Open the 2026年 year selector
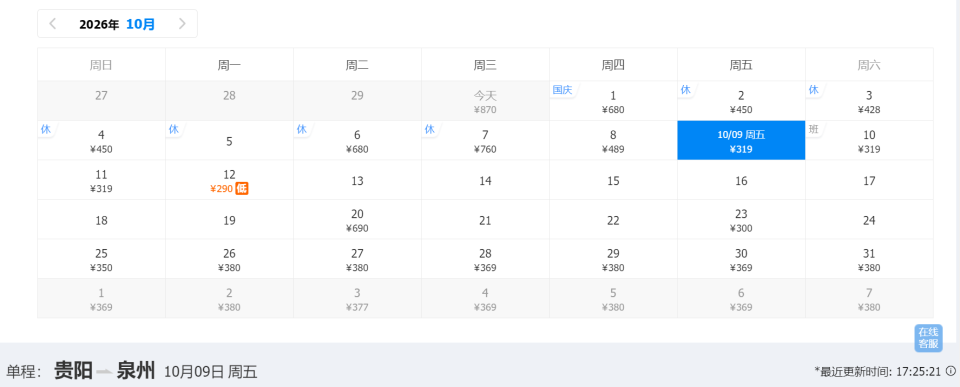Screen dimensions: 960x387 click(99, 24)
